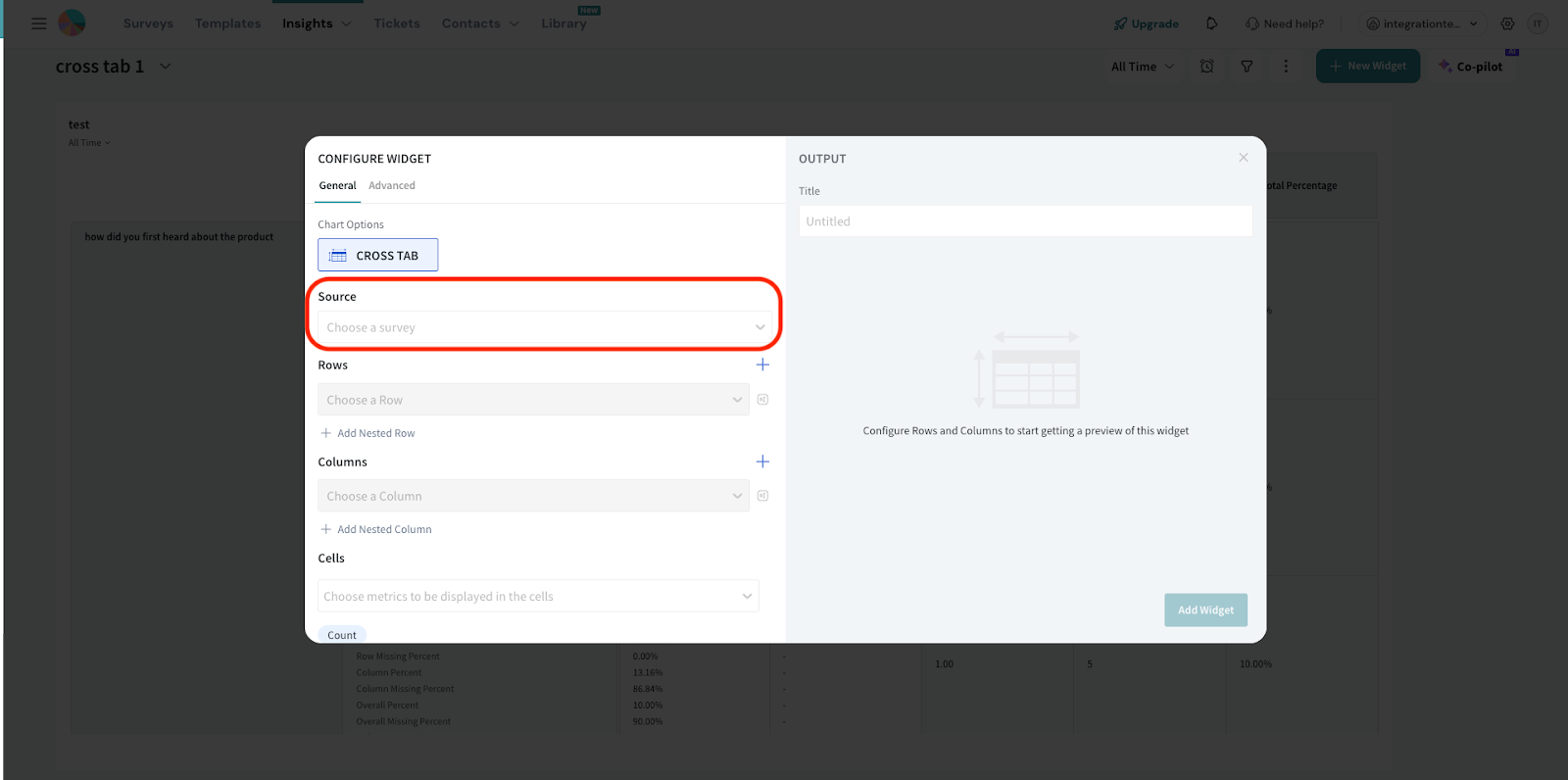Click Add Nested Row link
1568x780 pixels.
click(x=375, y=433)
